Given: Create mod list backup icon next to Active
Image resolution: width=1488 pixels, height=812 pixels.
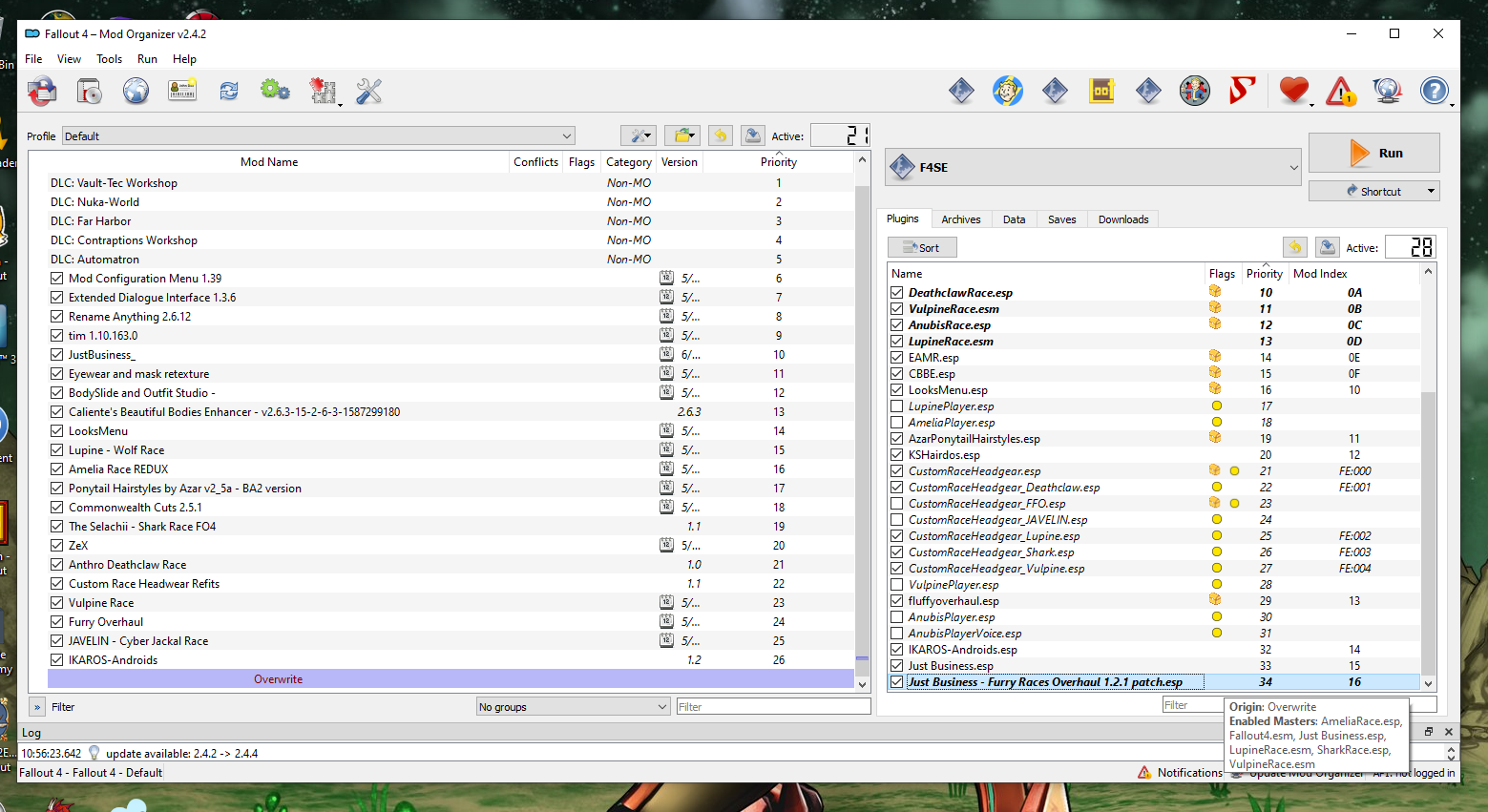Looking at the screenshot, I should (x=753, y=135).
